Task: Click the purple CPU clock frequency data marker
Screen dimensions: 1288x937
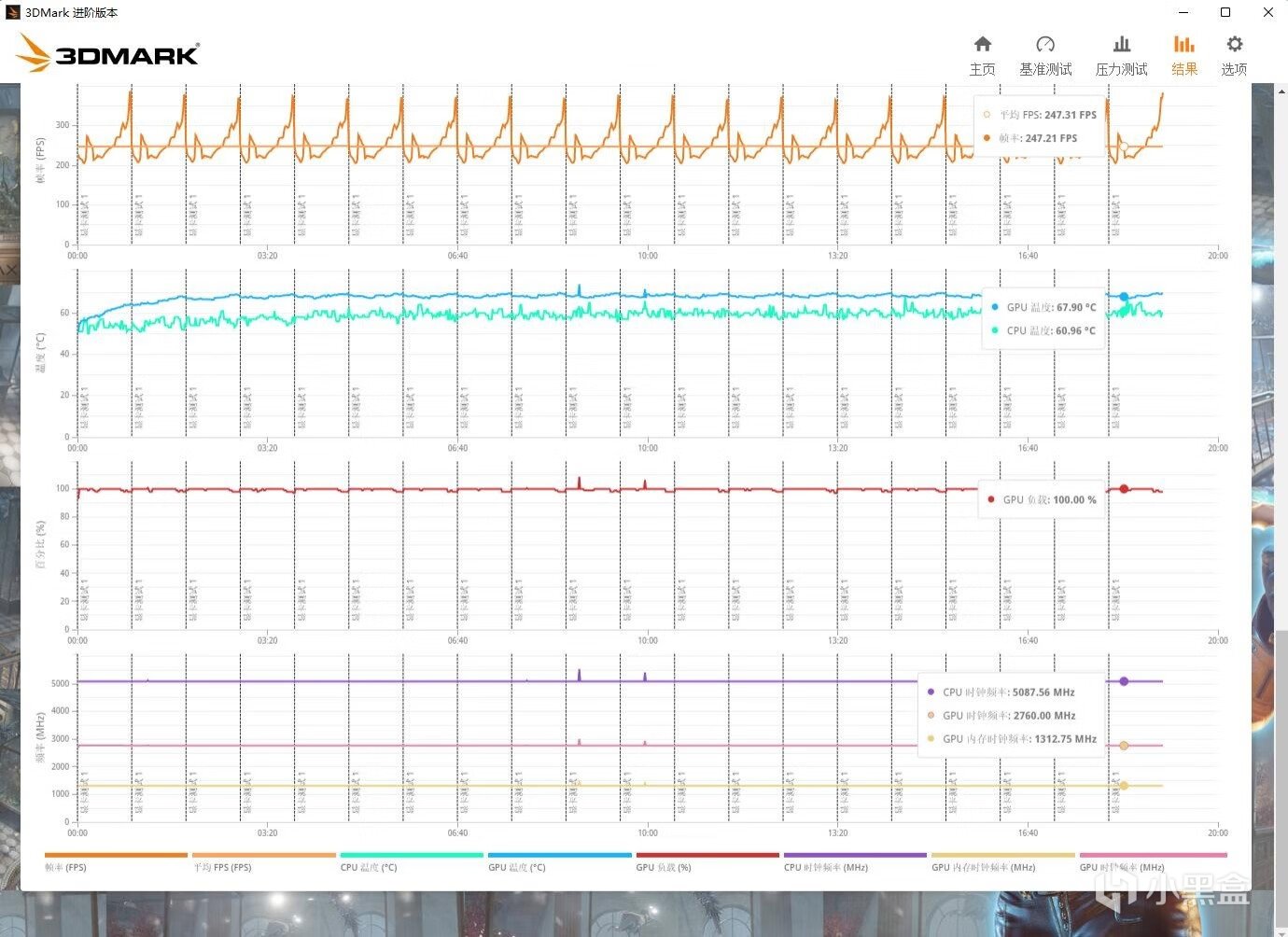Action: click(1124, 681)
